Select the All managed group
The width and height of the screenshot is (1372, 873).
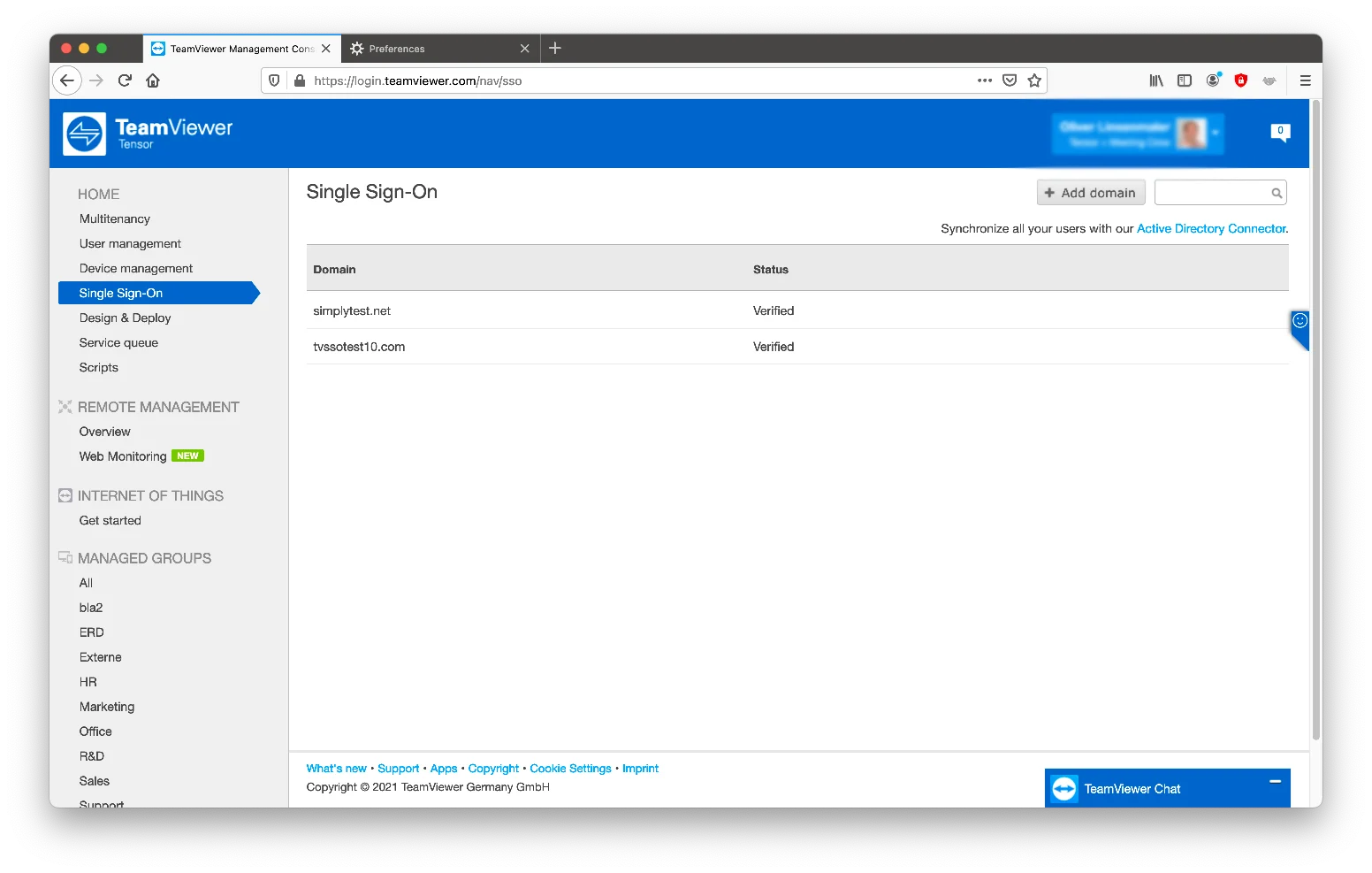[86, 583]
